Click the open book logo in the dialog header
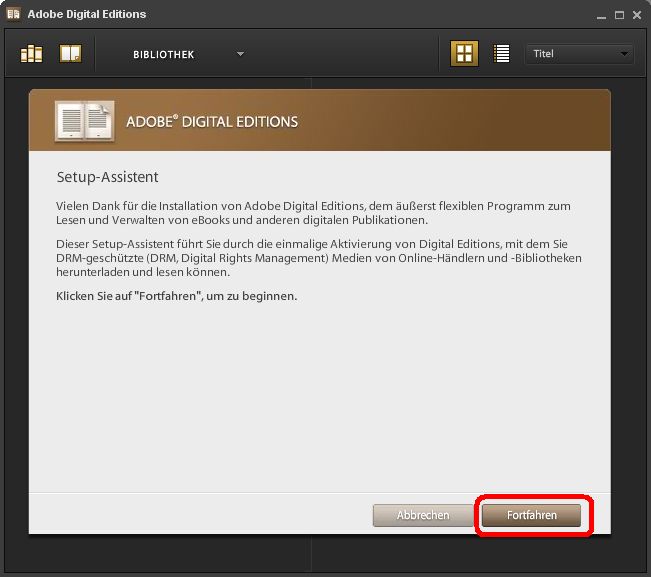This screenshot has height=577, width=651. pos(84,121)
